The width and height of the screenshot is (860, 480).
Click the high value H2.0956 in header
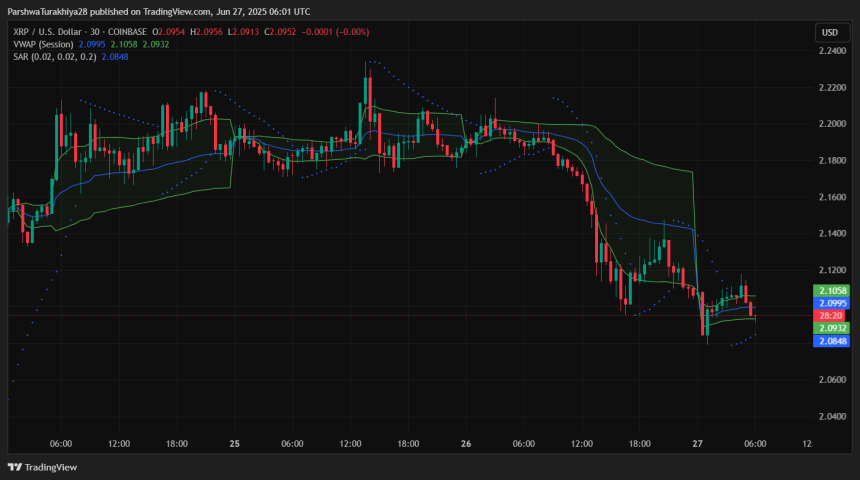coord(206,32)
